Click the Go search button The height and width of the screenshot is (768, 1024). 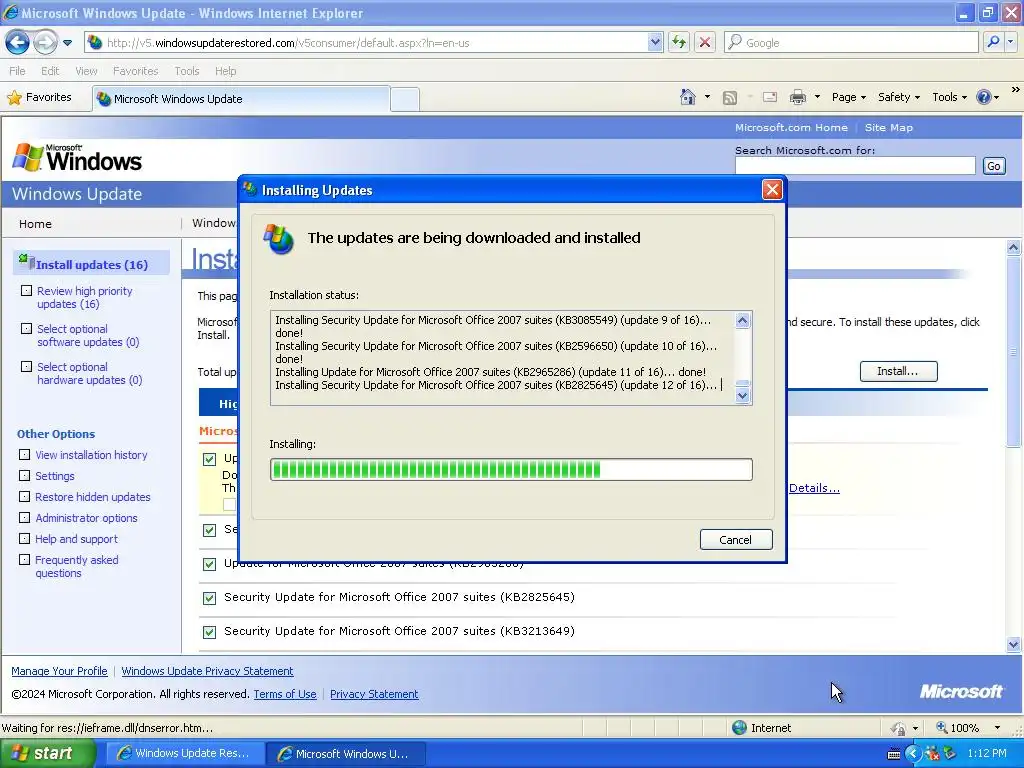(993, 166)
